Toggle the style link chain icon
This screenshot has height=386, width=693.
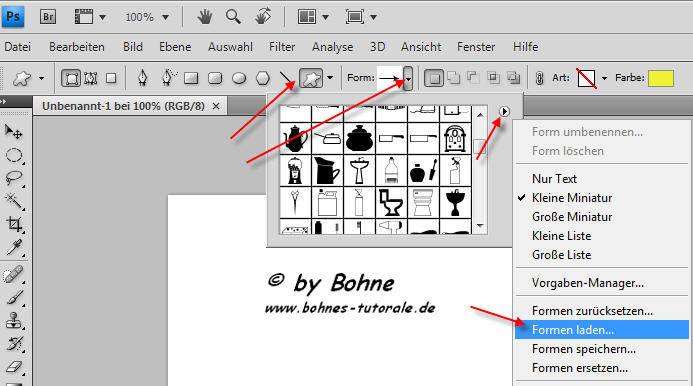coord(539,78)
